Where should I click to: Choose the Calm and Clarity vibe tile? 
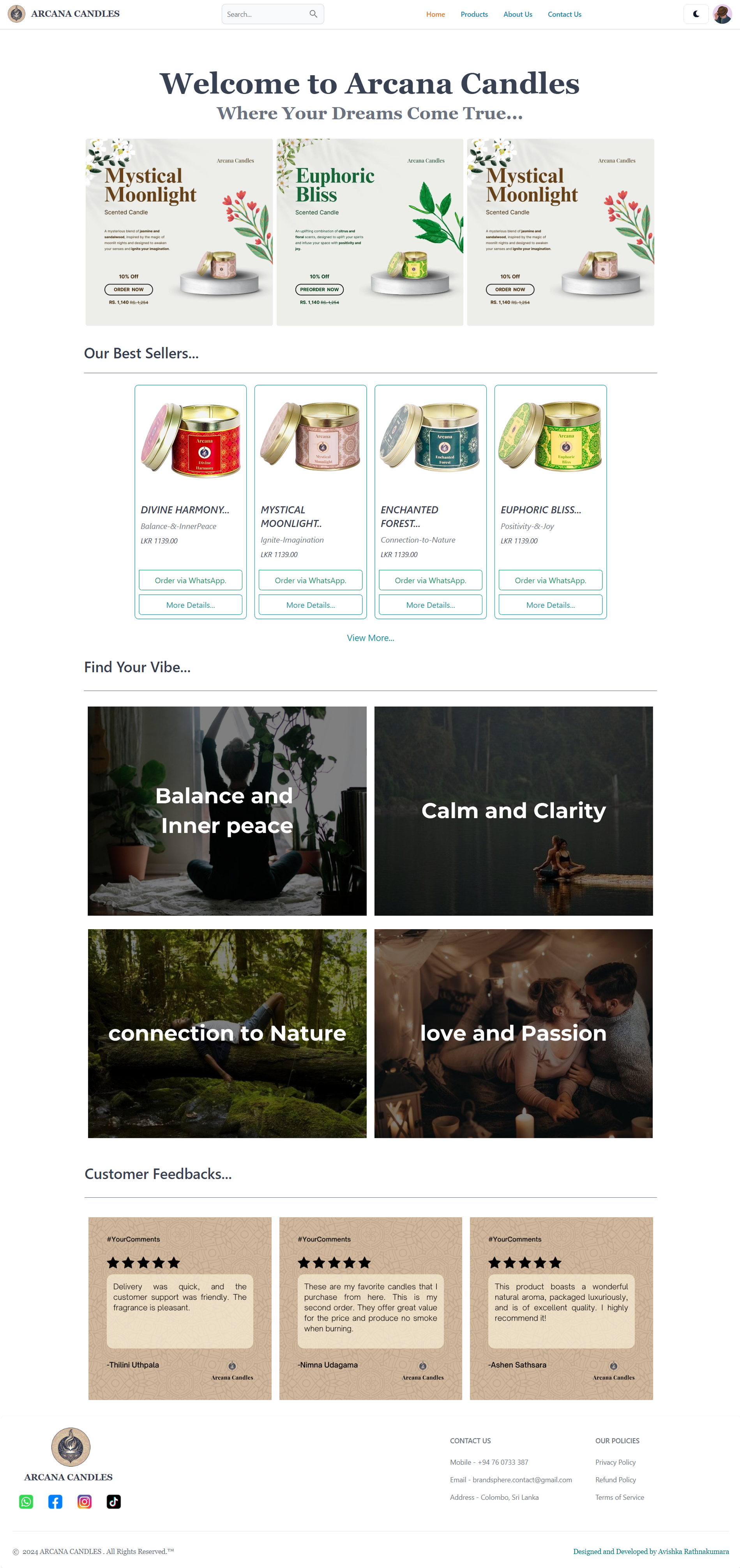(x=514, y=811)
